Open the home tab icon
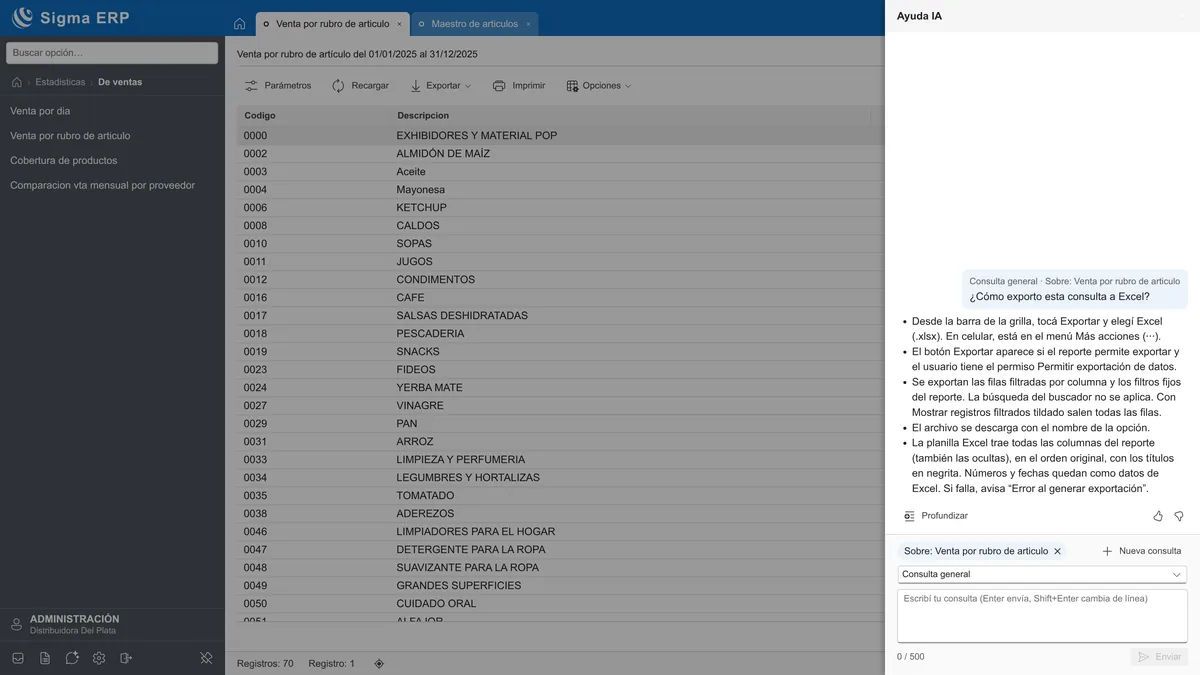Screen dimensions: 1200x675 click(239, 24)
